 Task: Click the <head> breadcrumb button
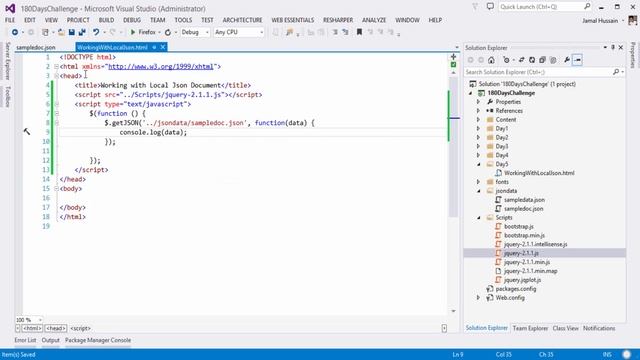56,328
